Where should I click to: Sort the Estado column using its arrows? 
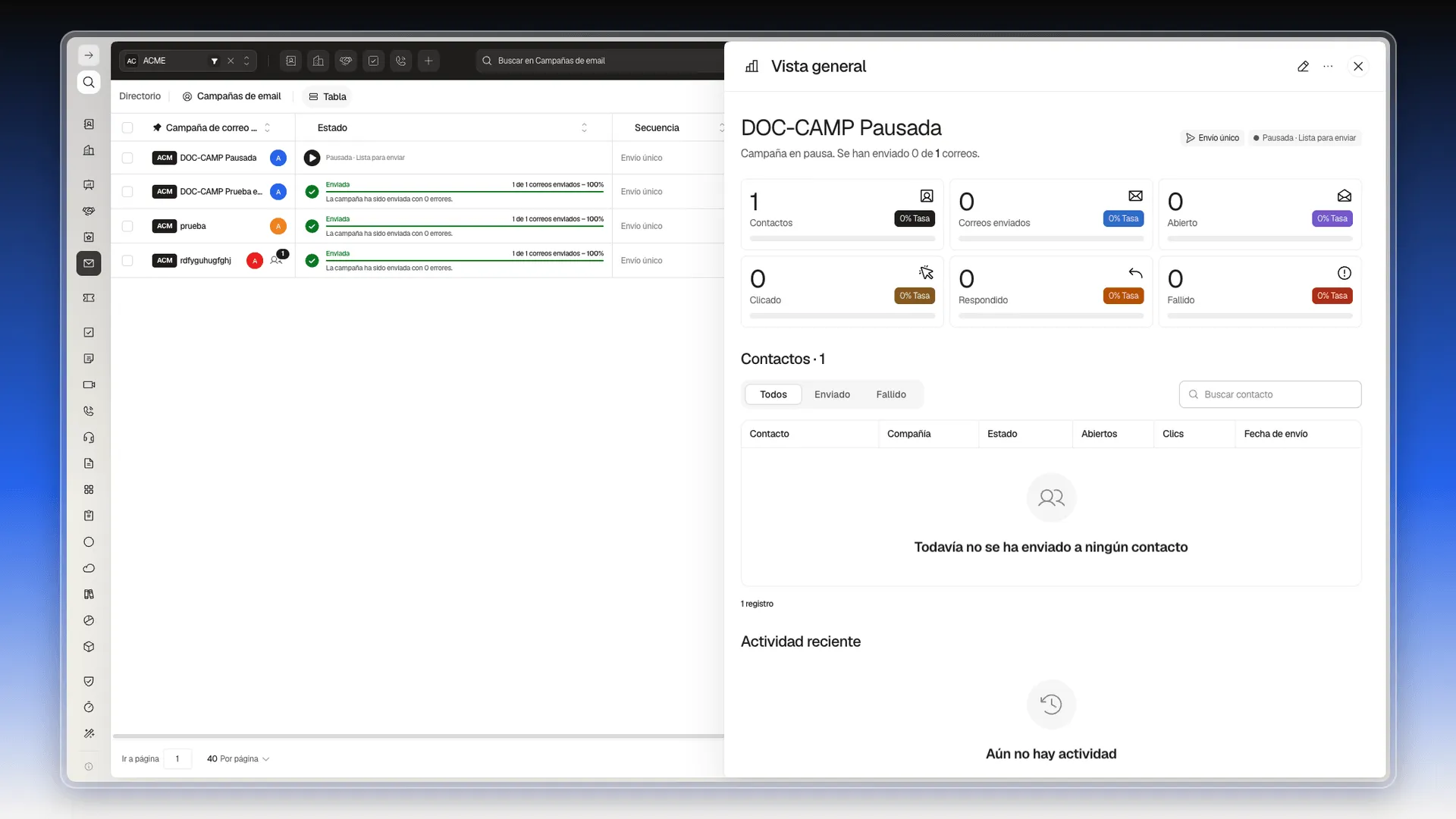tap(584, 128)
